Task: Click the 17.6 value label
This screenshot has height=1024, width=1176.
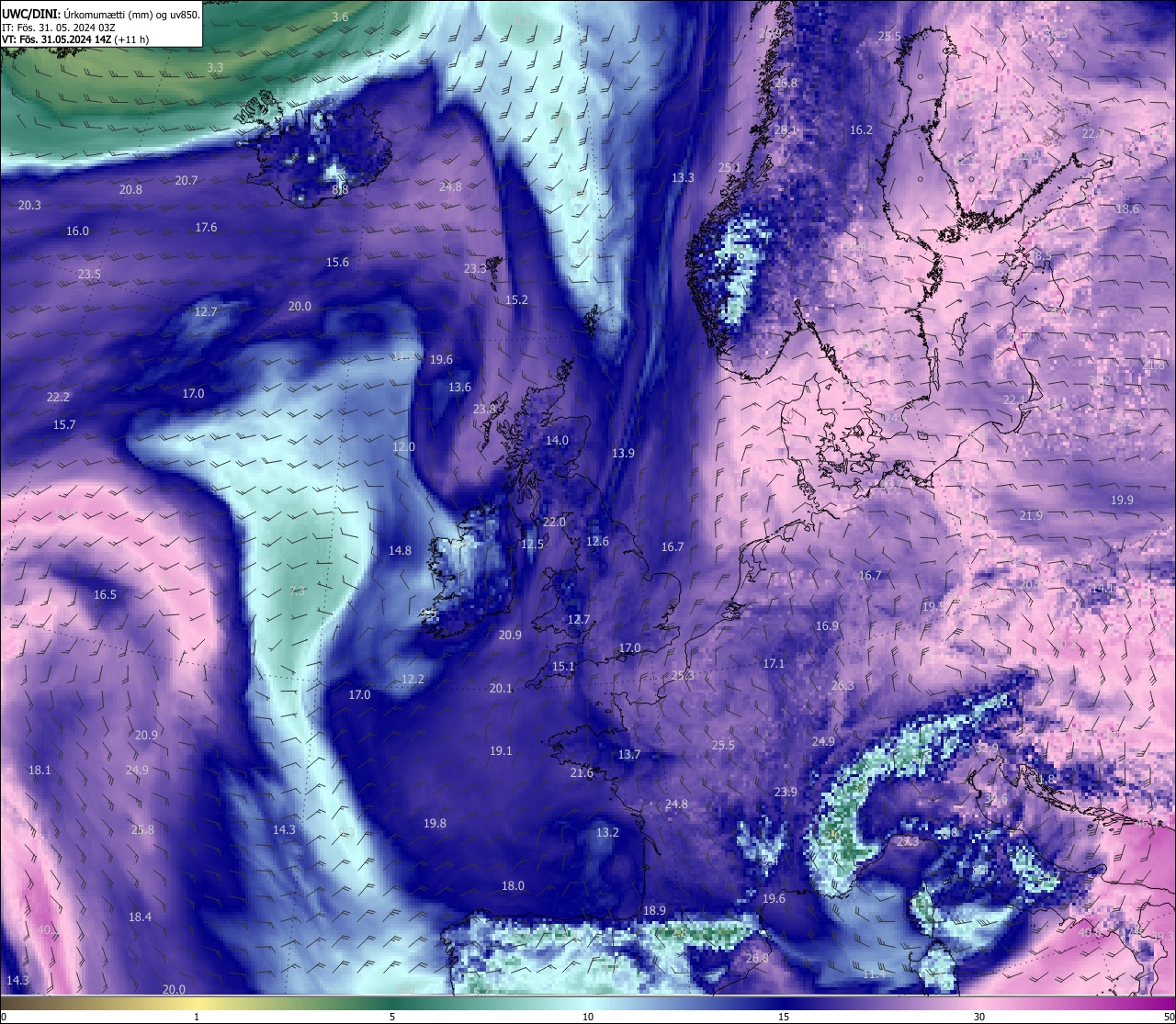Action: click(206, 227)
